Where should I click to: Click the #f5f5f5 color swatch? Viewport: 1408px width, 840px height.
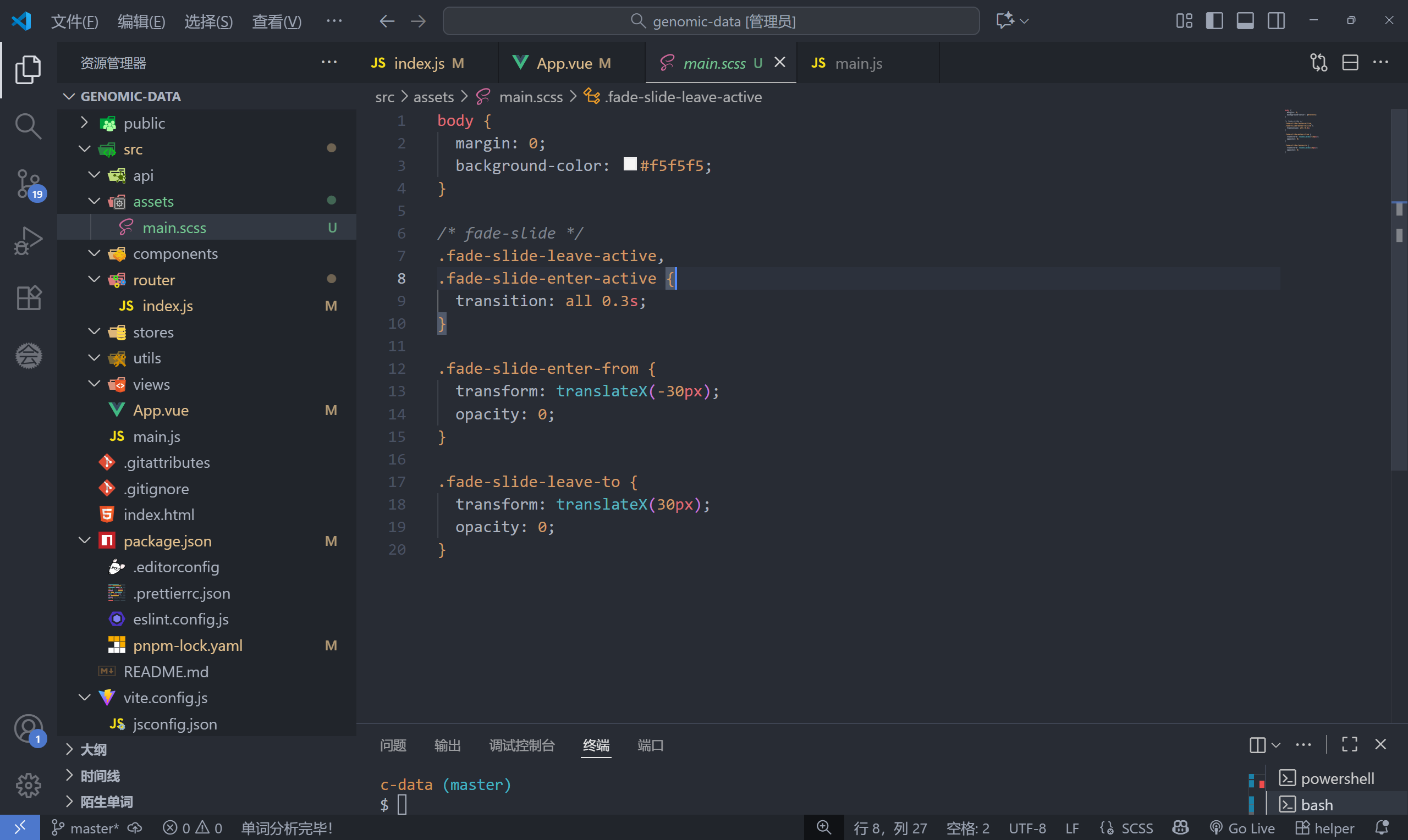(630, 165)
